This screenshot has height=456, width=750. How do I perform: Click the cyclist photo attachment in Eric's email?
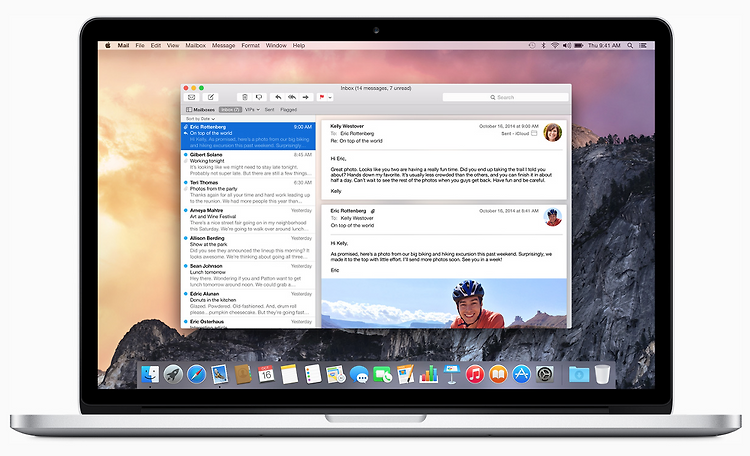tap(444, 303)
